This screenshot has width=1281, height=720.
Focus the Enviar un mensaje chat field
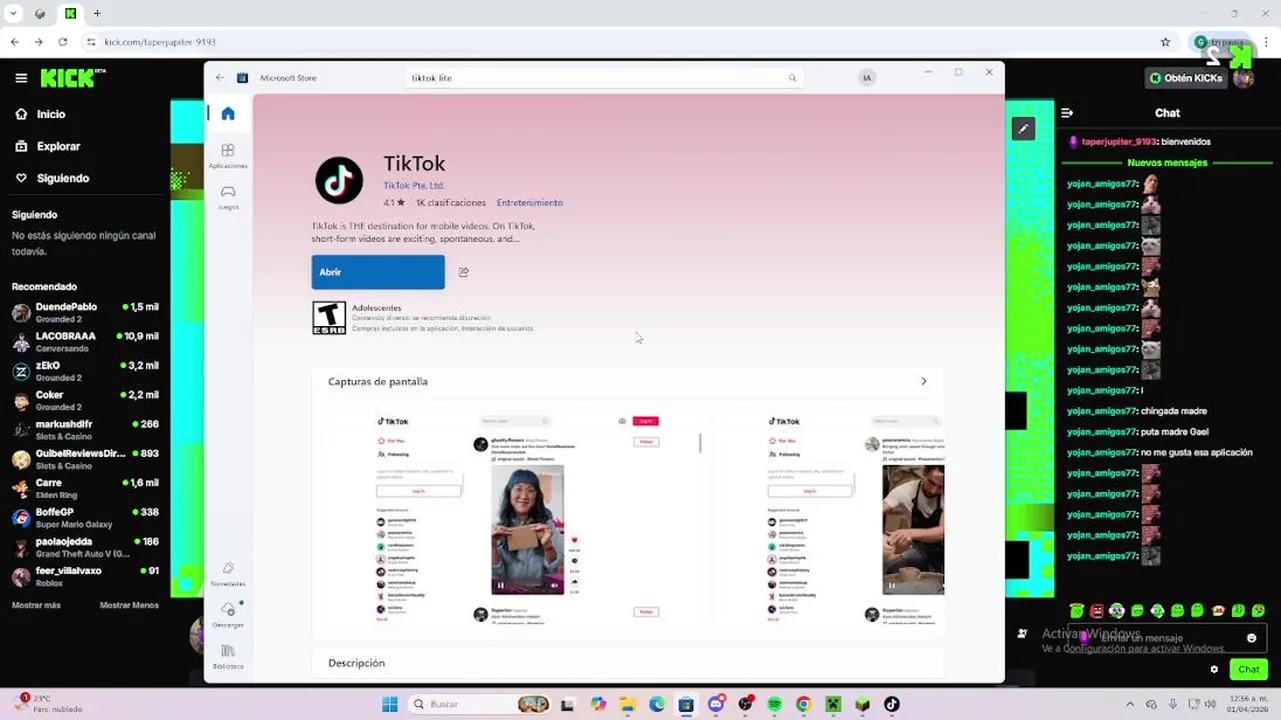pos(1167,638)
